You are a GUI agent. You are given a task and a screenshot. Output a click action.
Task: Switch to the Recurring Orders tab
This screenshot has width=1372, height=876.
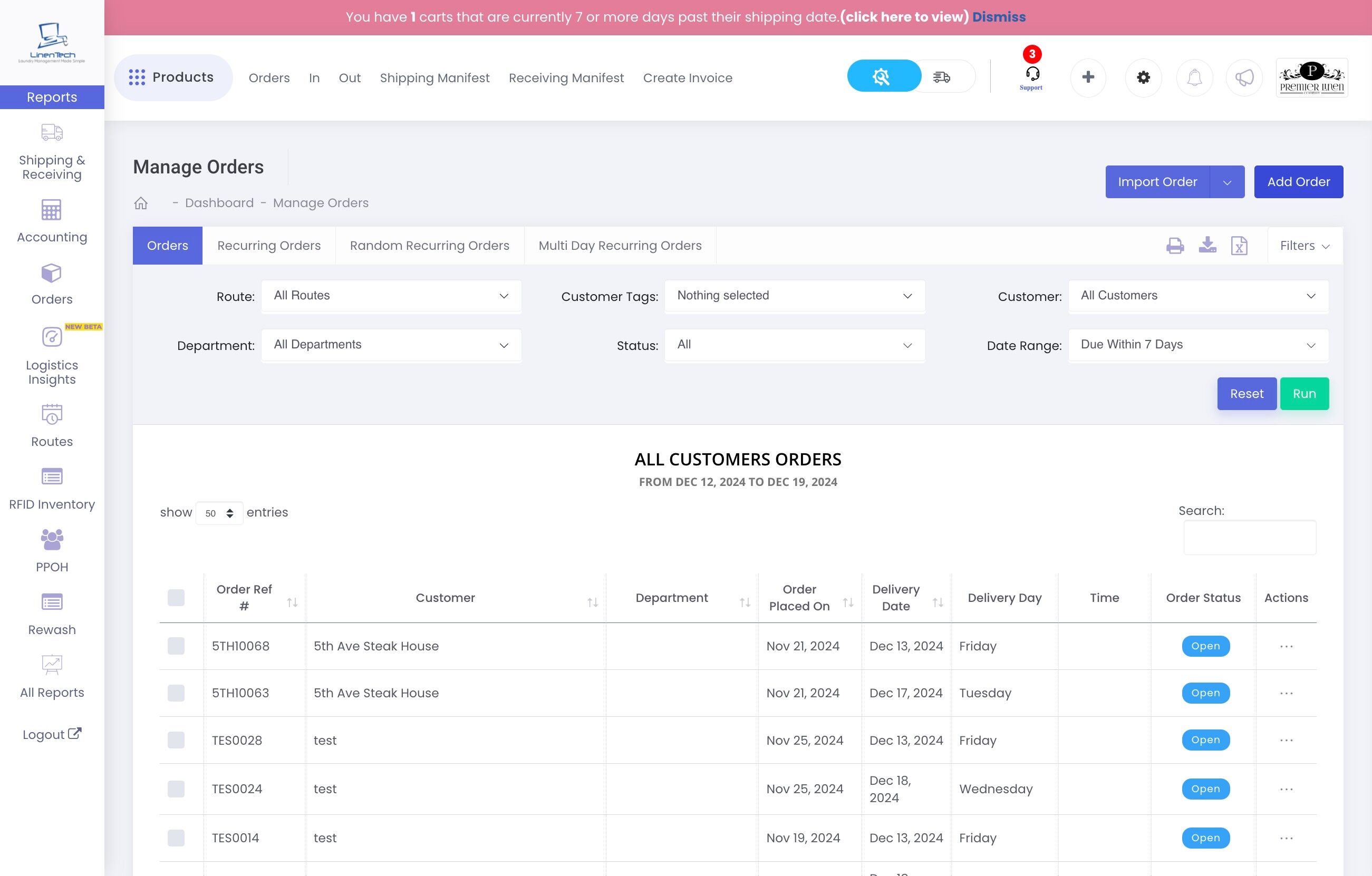pyautogui.click(x=269, y=246)
